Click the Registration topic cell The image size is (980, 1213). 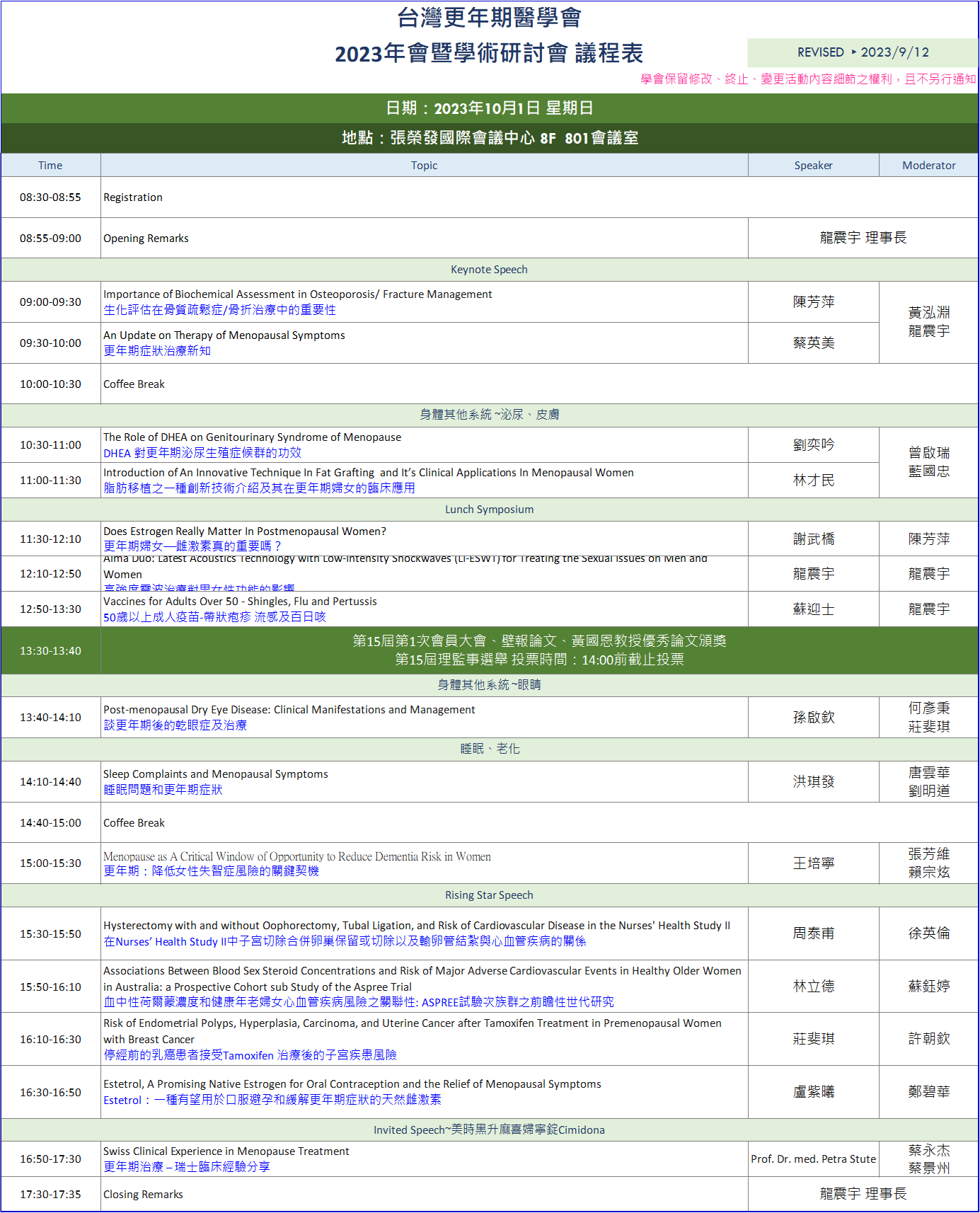(133, 197)
